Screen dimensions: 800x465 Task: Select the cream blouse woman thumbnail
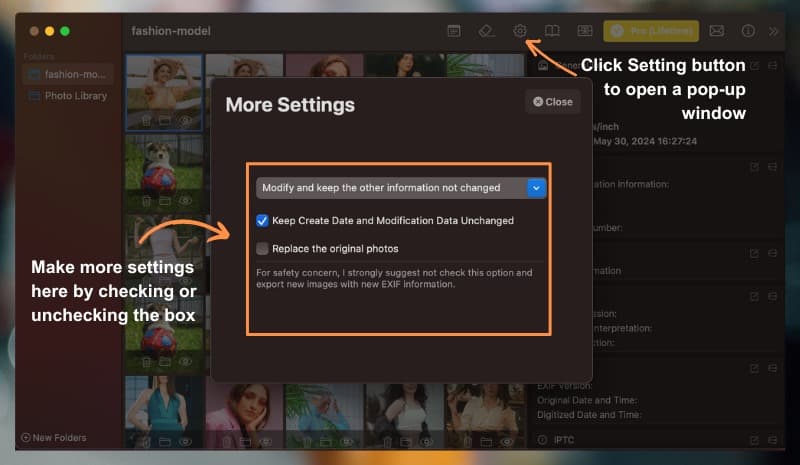tap(485, 416)
